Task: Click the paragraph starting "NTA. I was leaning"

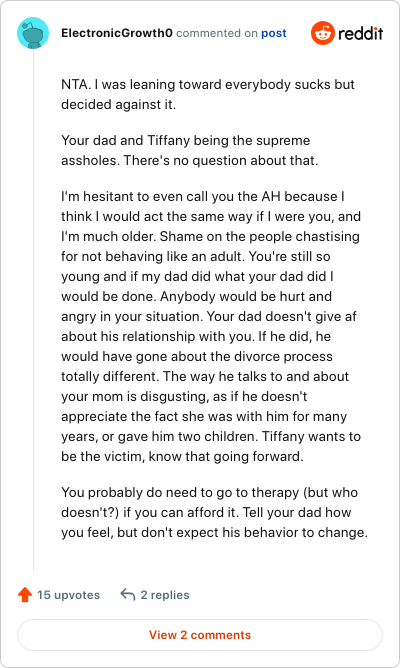Action: click(208, 94)
